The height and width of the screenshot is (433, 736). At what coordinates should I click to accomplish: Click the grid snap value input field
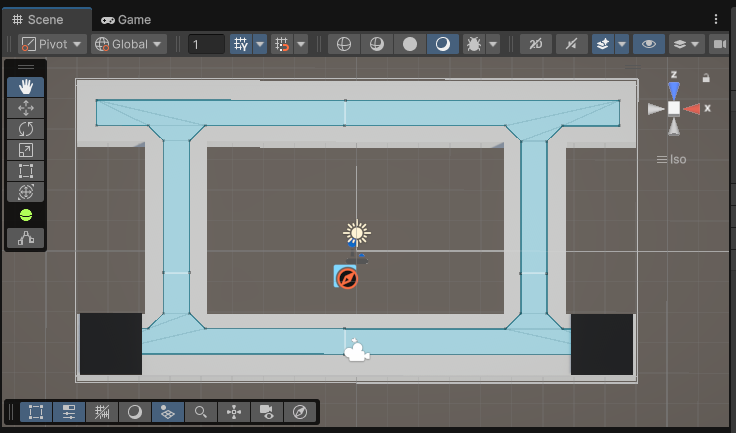point(206,44)
